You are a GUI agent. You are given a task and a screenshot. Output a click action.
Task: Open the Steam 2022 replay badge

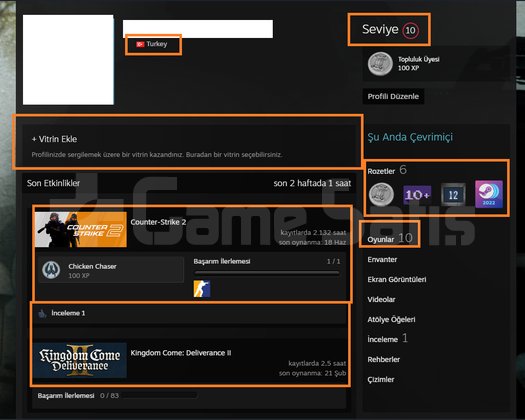pyautogui.click(x=489, y=194)
